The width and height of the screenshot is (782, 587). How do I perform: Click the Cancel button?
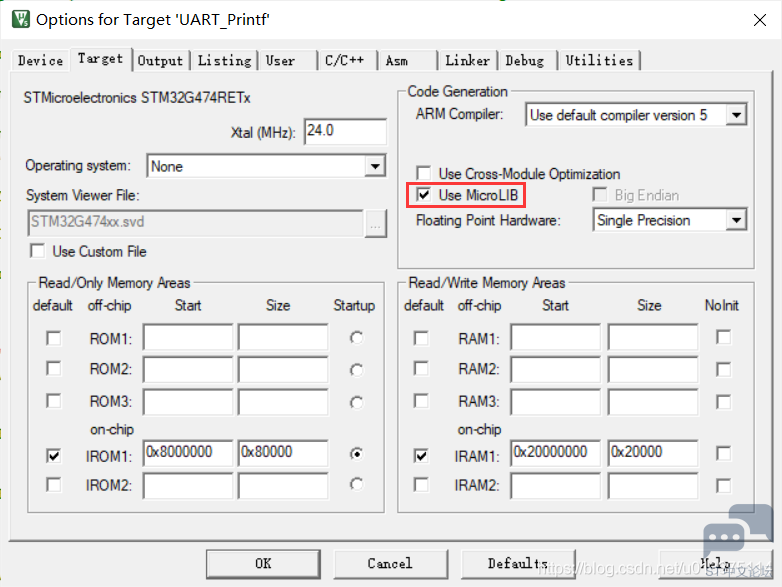click(391, 564)
